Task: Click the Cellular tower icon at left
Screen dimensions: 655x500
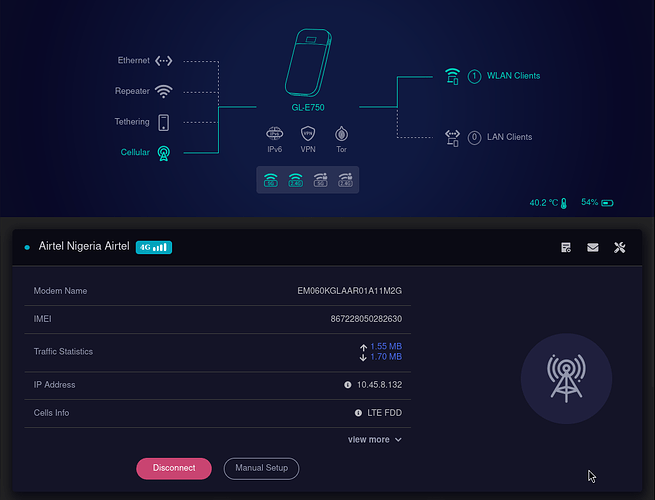Action: (164, 153)
